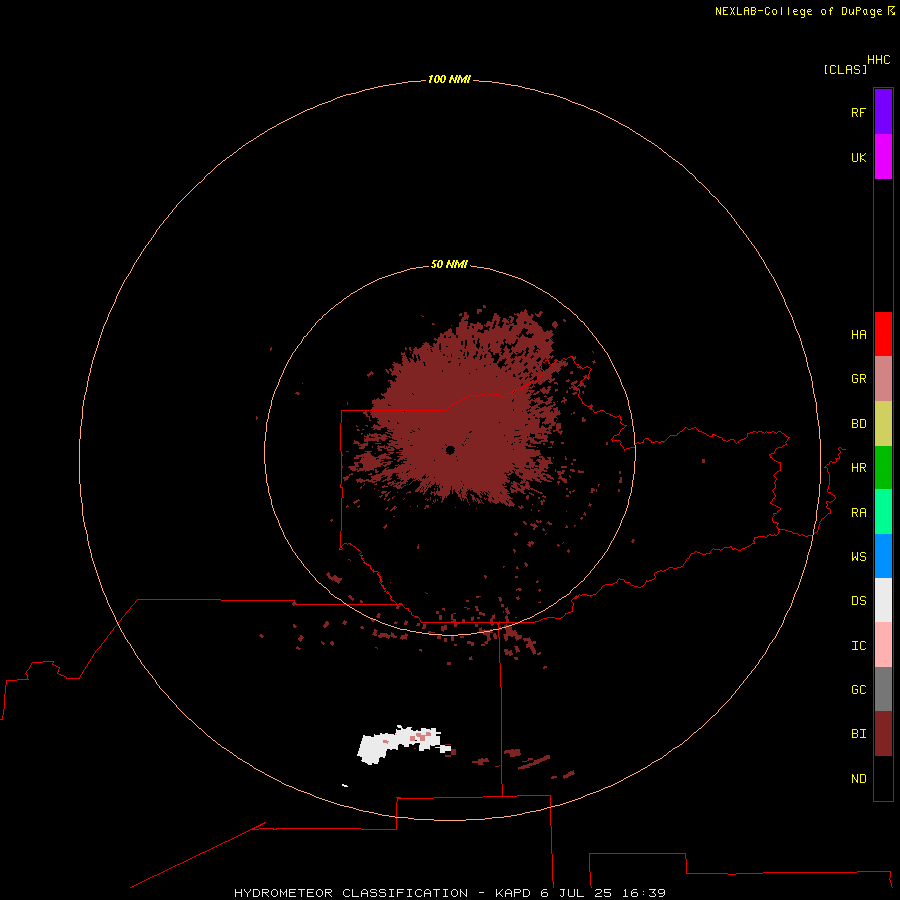Click the 100 NMI range ring label

click(x=449, y=79)
